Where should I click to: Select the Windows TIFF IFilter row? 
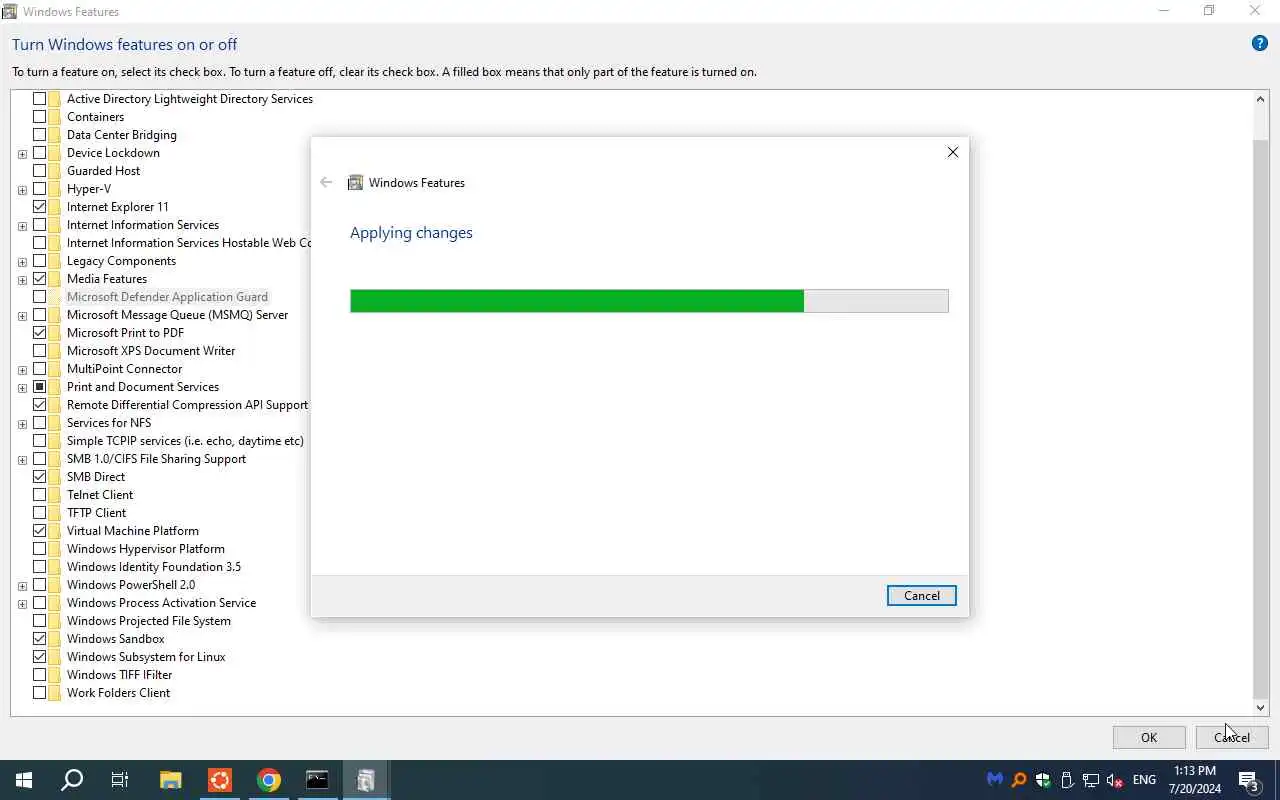(119, 675)
